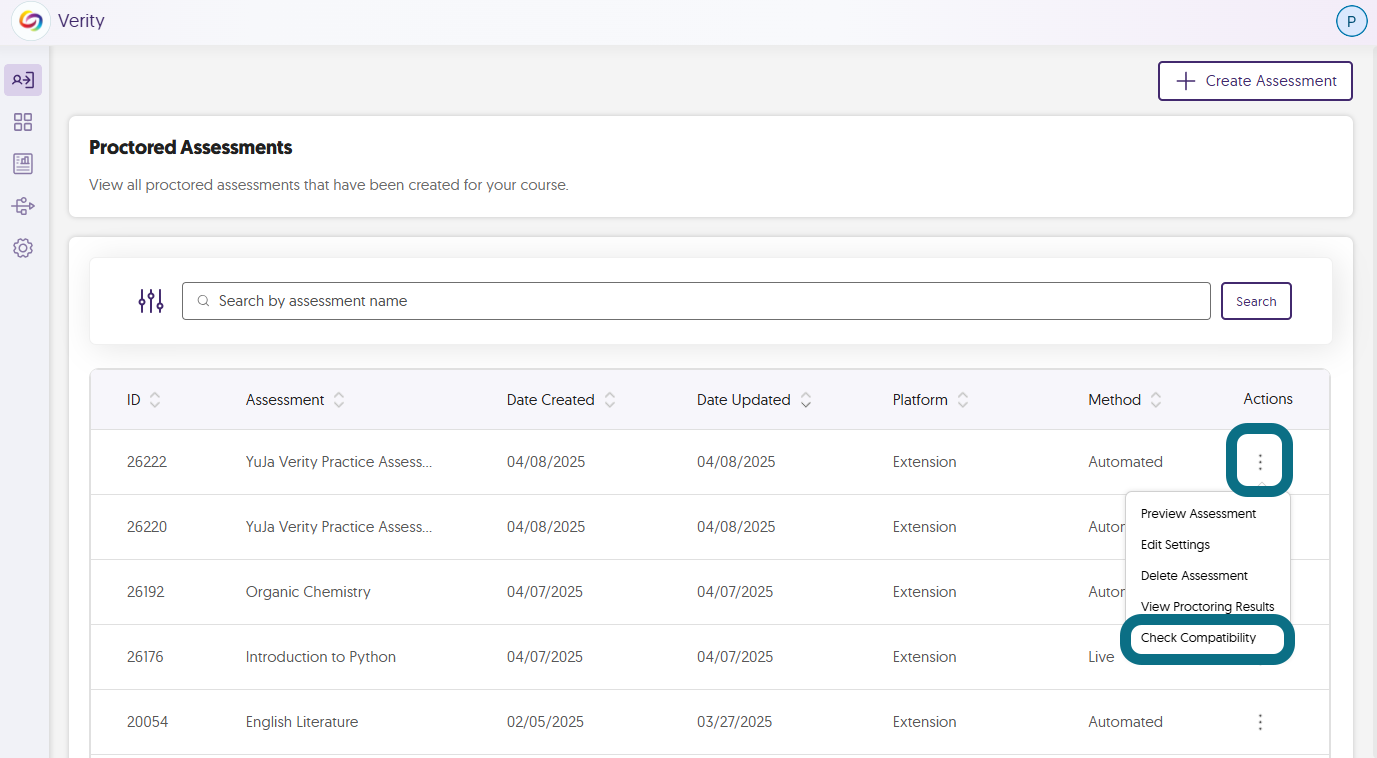The image size is (1377, 758).
Task: Sort by Assessment column
Action: pyautogui.click(x=339, y=400)
